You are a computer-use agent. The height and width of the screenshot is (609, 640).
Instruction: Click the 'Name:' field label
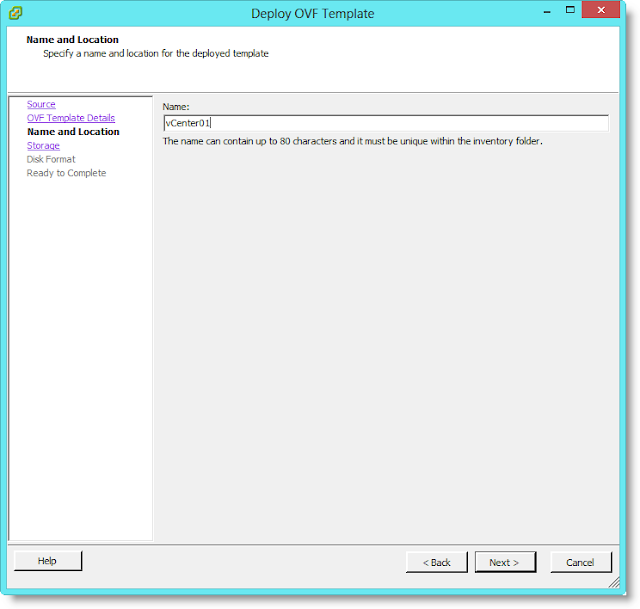pyautogui.click(x=176, y=107)
